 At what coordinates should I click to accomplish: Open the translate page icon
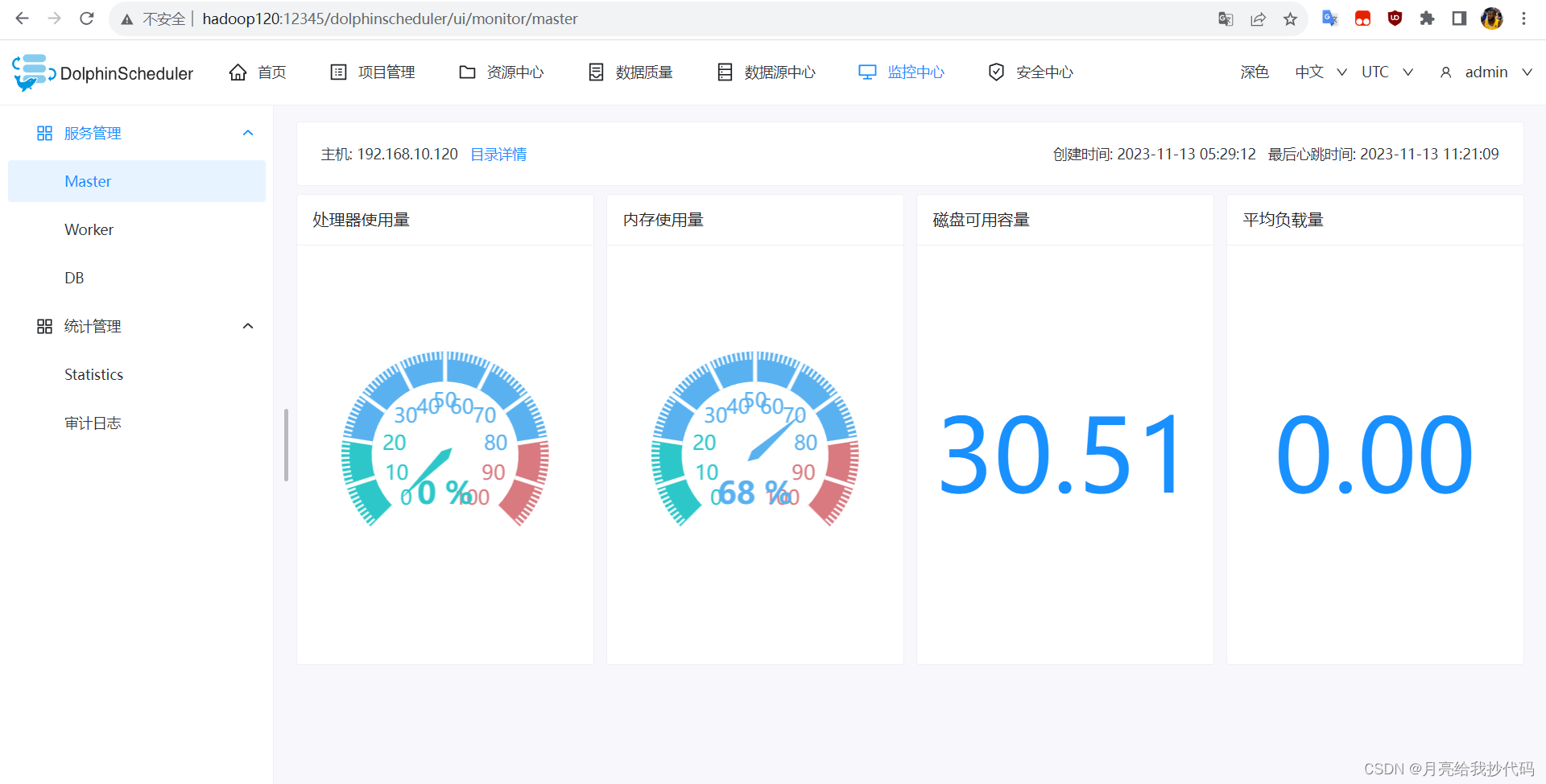(1226, 19)
